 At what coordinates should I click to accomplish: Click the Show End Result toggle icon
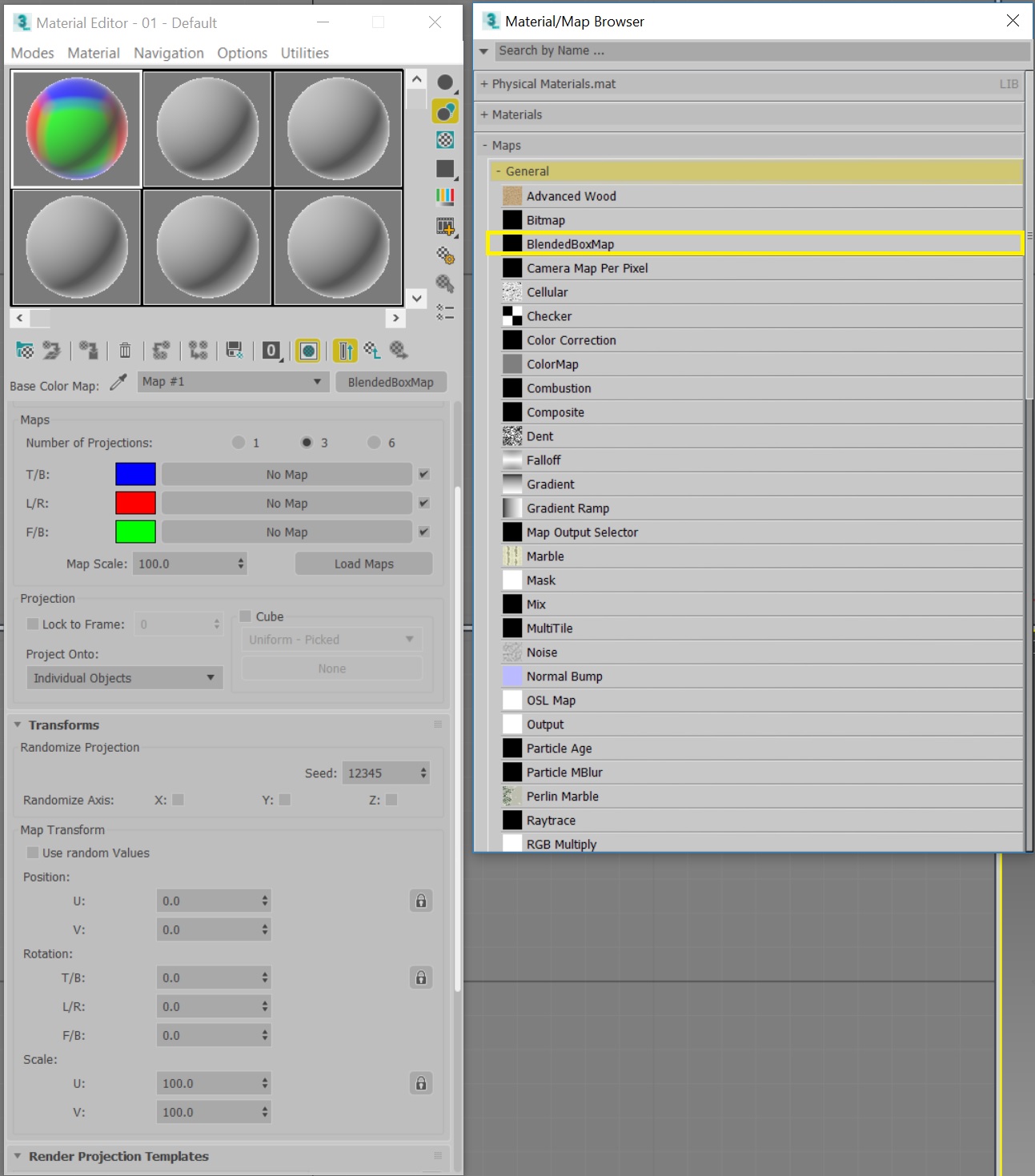pyautogui.click(x=344, y=351)
